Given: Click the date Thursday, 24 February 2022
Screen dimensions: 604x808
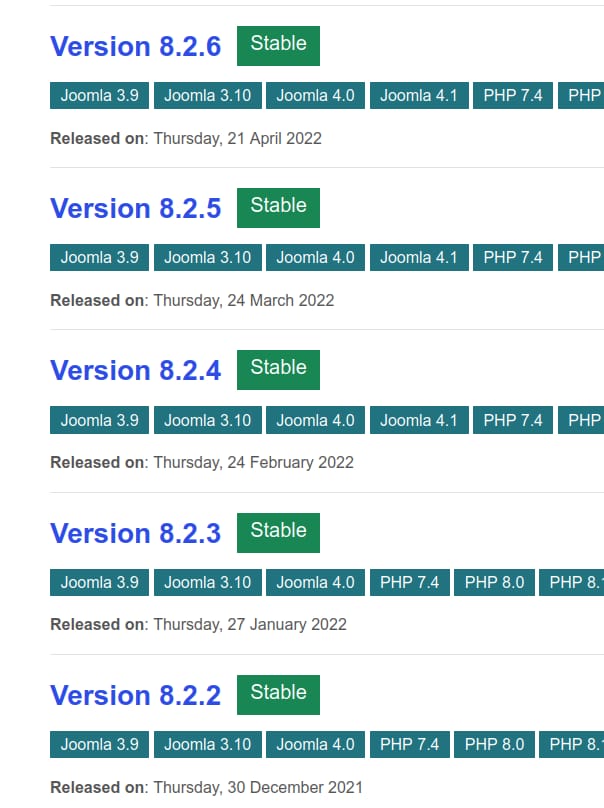Looking at the screenshot, I should [x=254, y=462].
